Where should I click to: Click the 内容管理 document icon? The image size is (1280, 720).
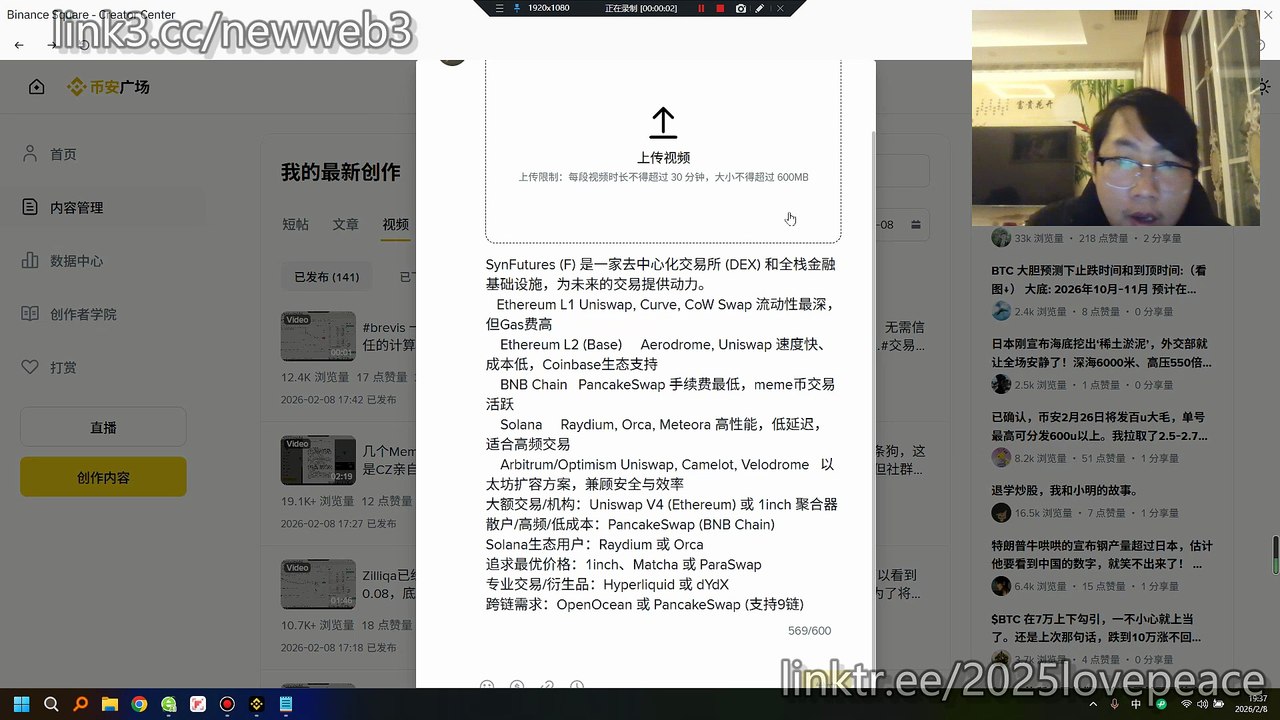pos(30,207)
